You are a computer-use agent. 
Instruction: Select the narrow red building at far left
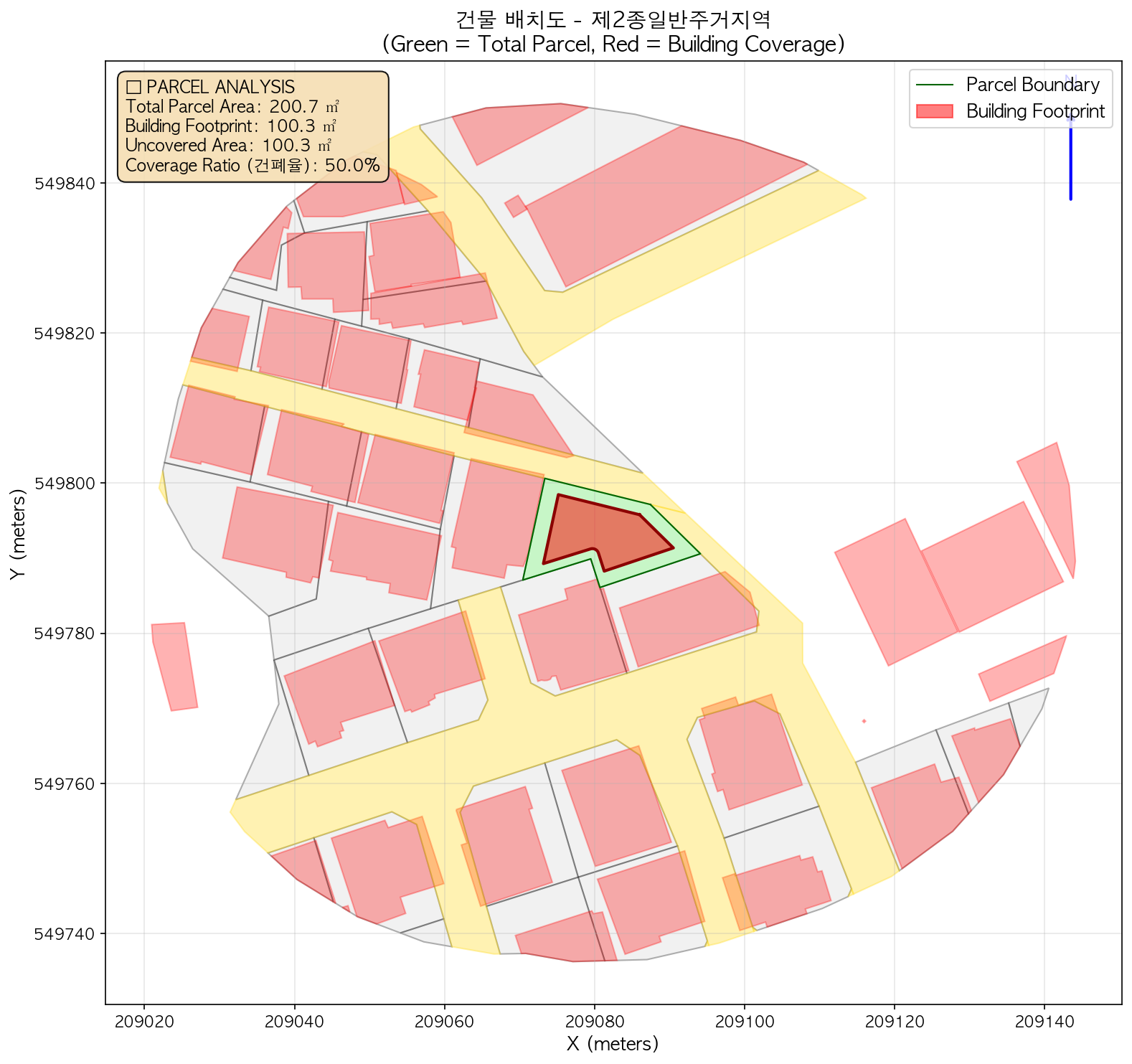click(174, 667)
